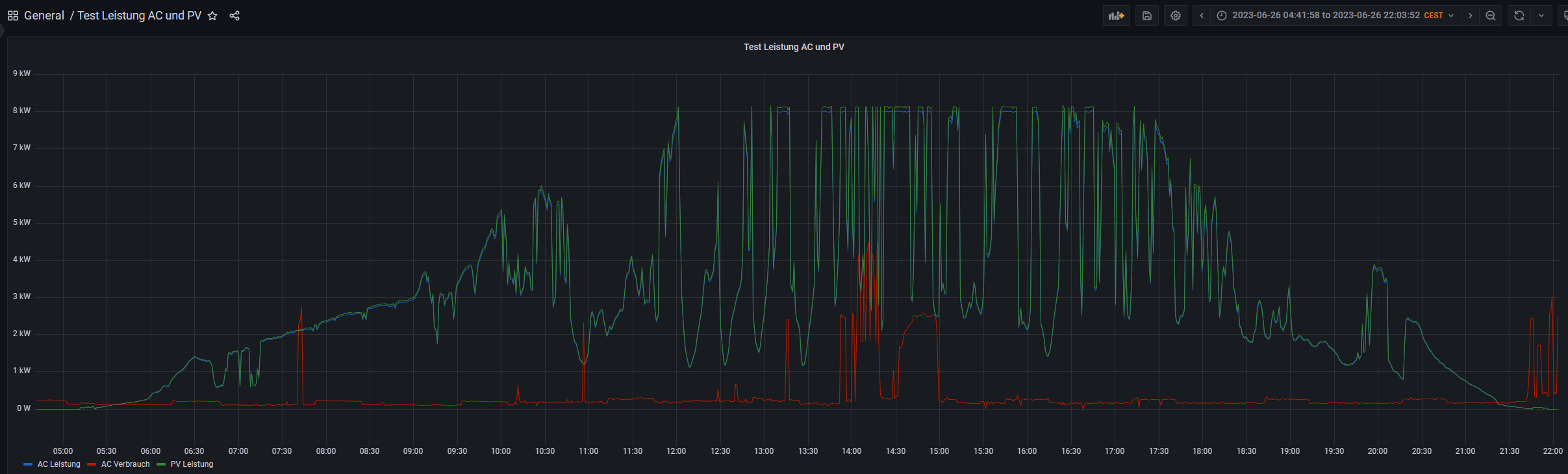This screenshot has width=1568, height=474.
Task: Click the Add panel icon
Action: [1116, 16]
